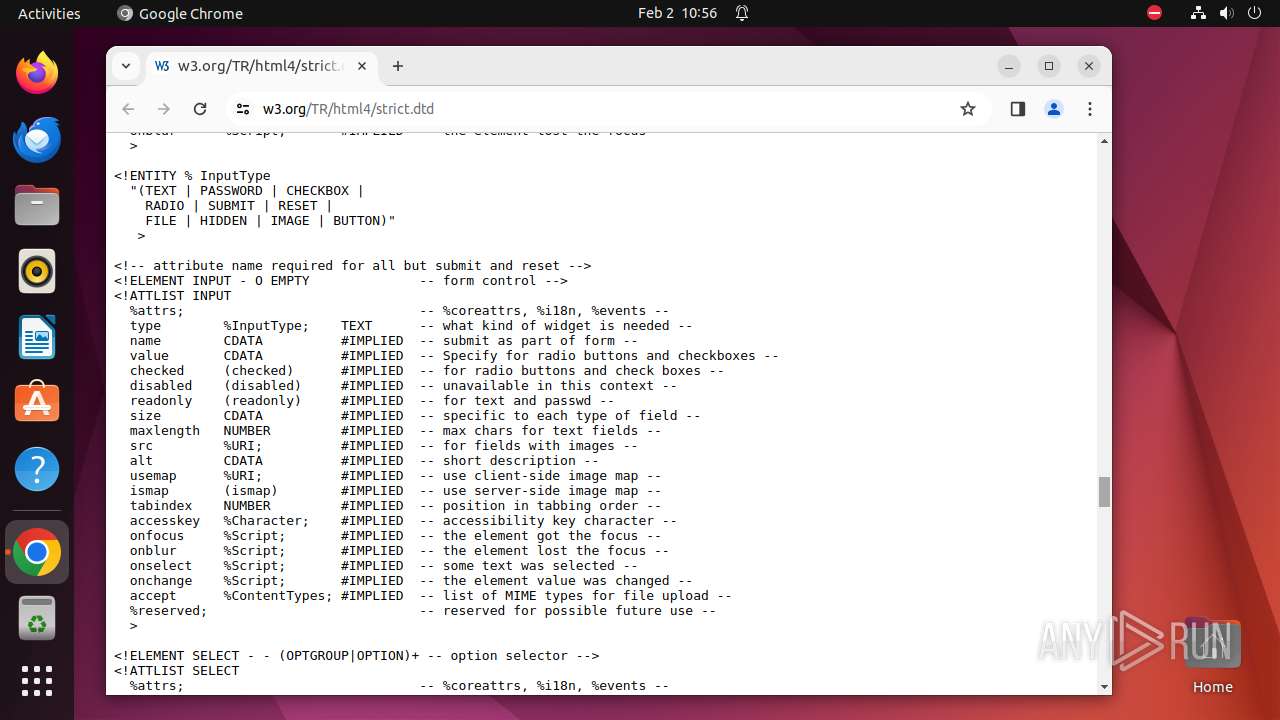Viewport: 1280px width, 720px height.
Task: Open the Help dock icon
Action: 37,469
